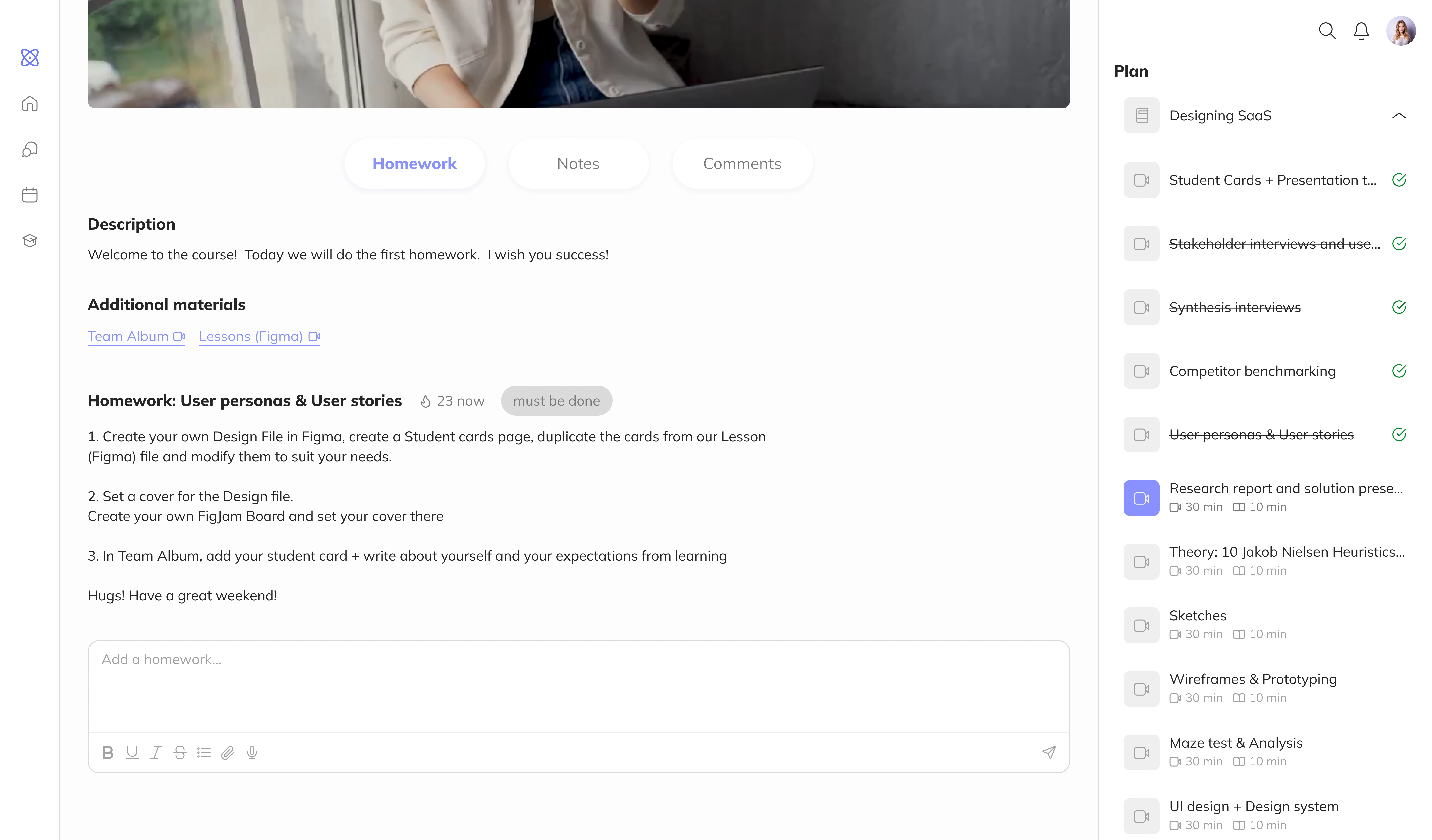Toggle bold formatting in homework editor
This screenshot has width=1432, height=840.
[107, 753]
